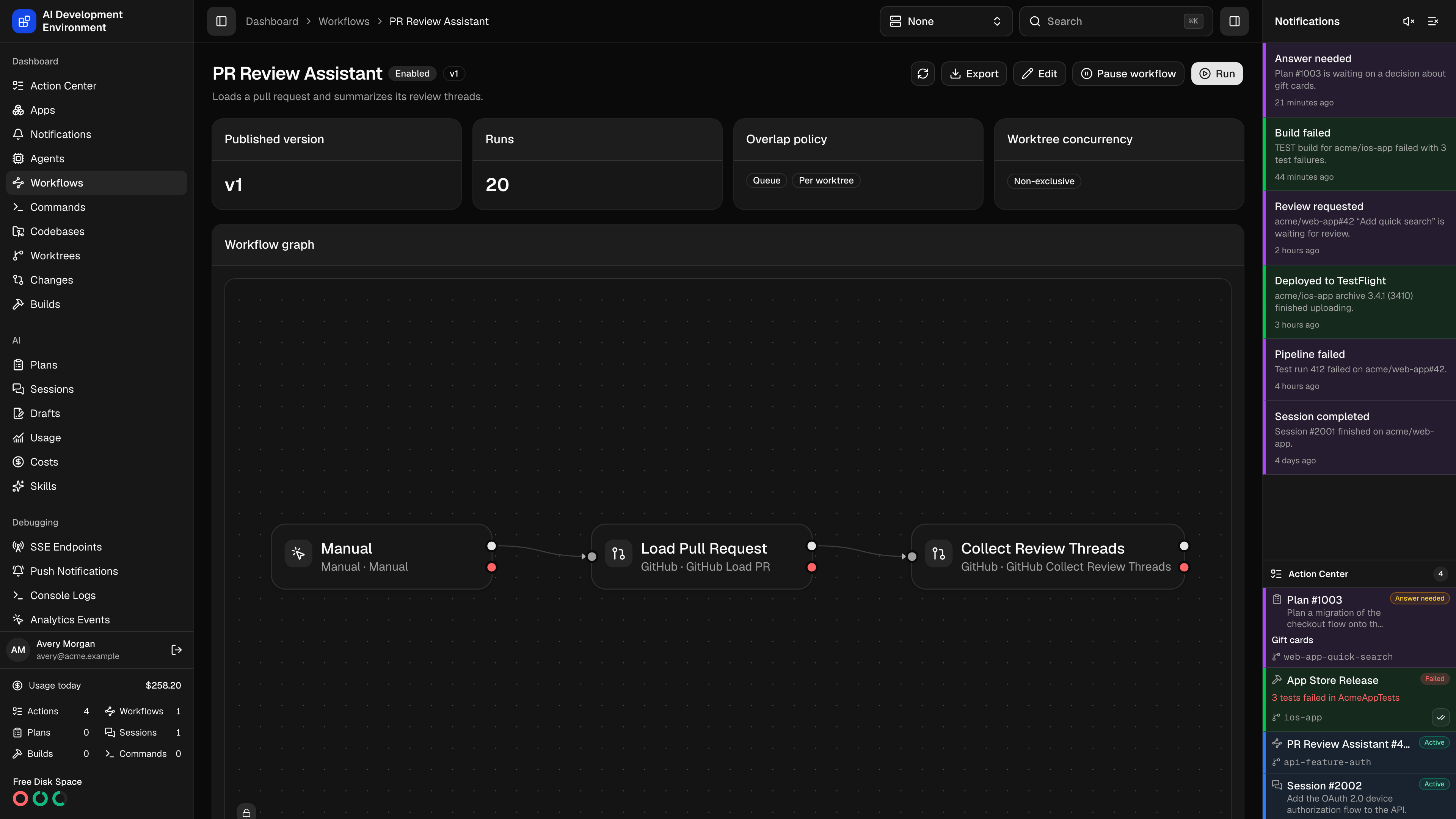Mute notifications sound icon
This screenshot has width=1456, height=819.
[1409, 22]
